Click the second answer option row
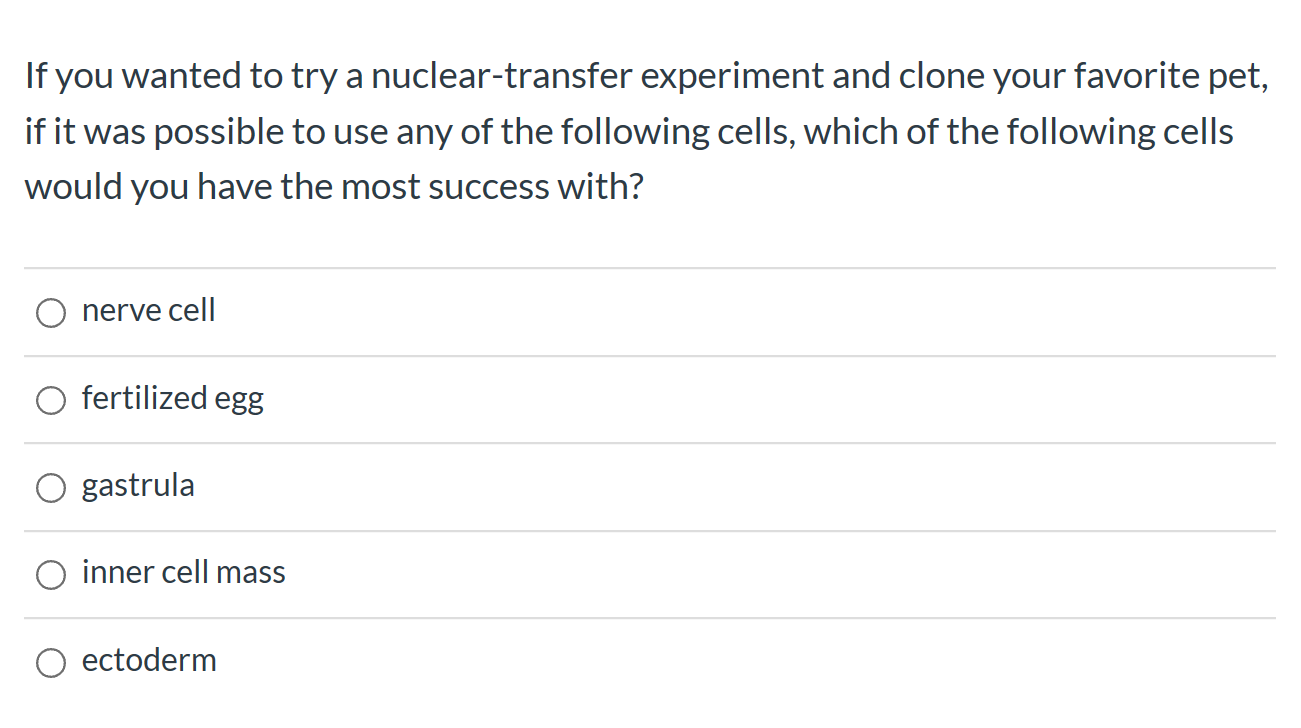The height and width of the screenshot is (728, 1301). tap(650, 398)
